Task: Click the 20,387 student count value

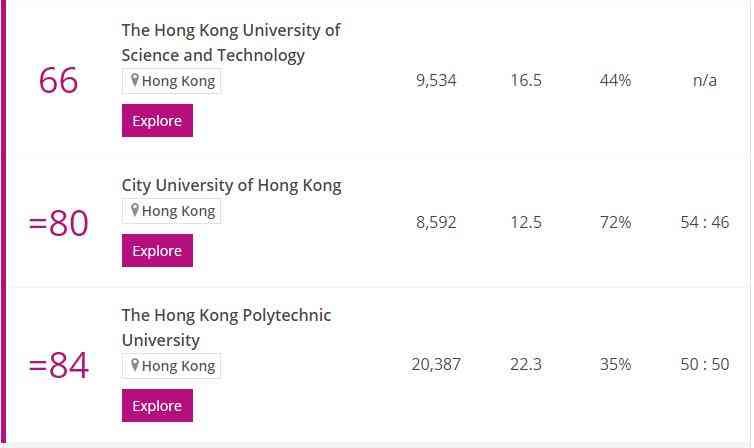Action: [436, 364]
